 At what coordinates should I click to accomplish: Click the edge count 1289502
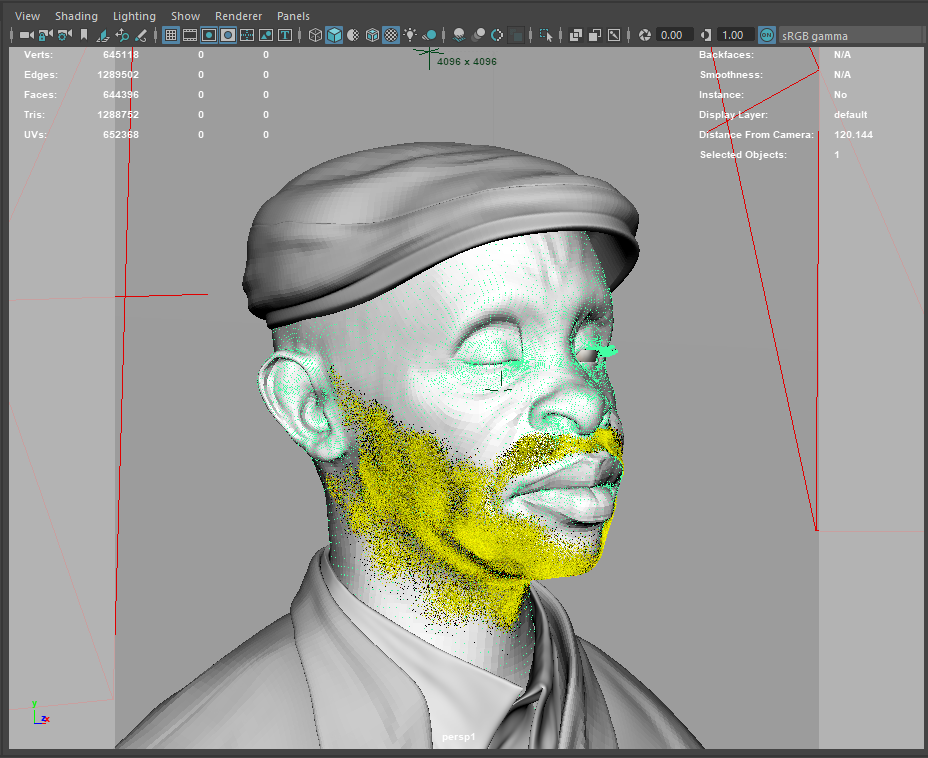[x=118, y=75]
